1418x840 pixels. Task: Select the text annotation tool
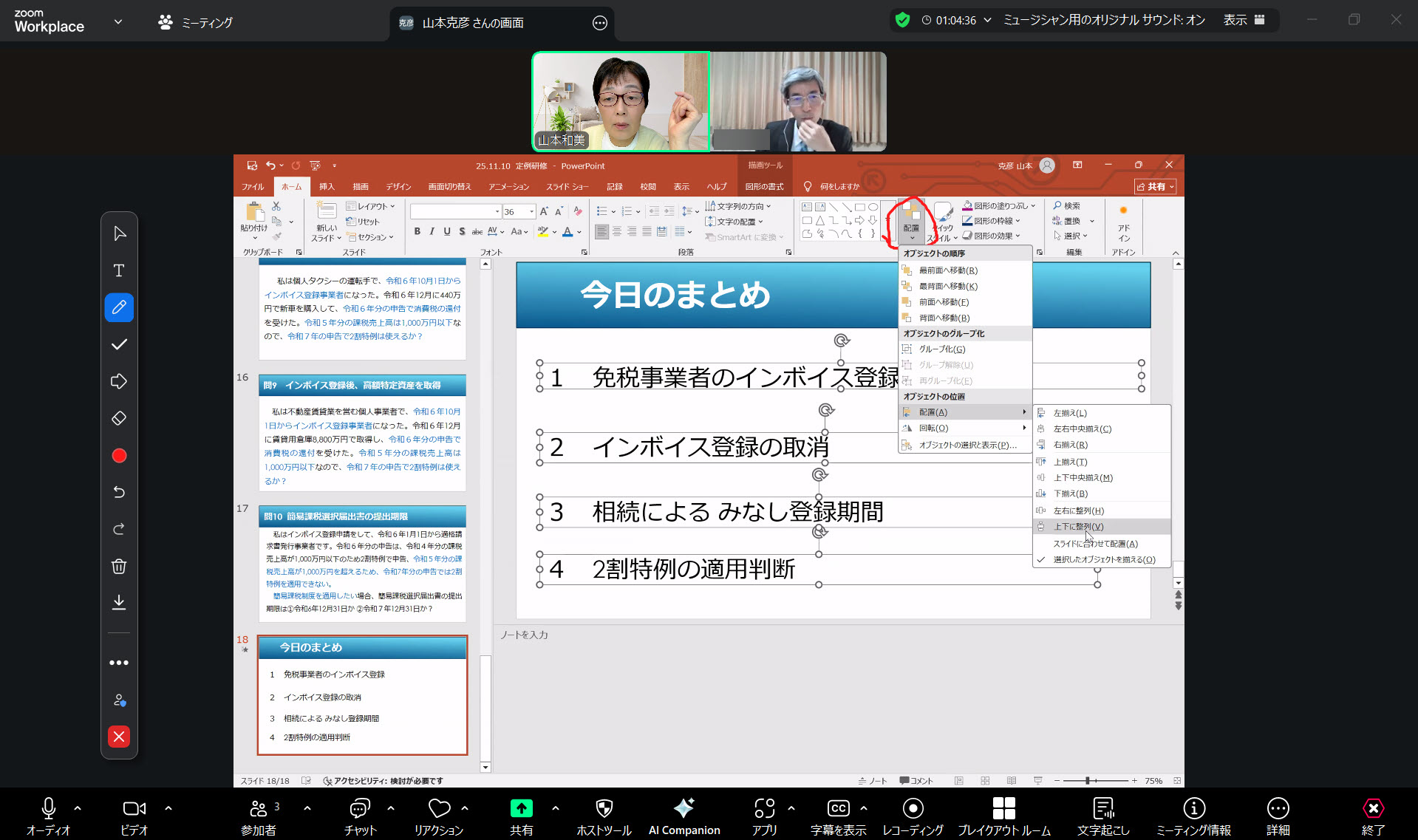[x=119, y=270]
